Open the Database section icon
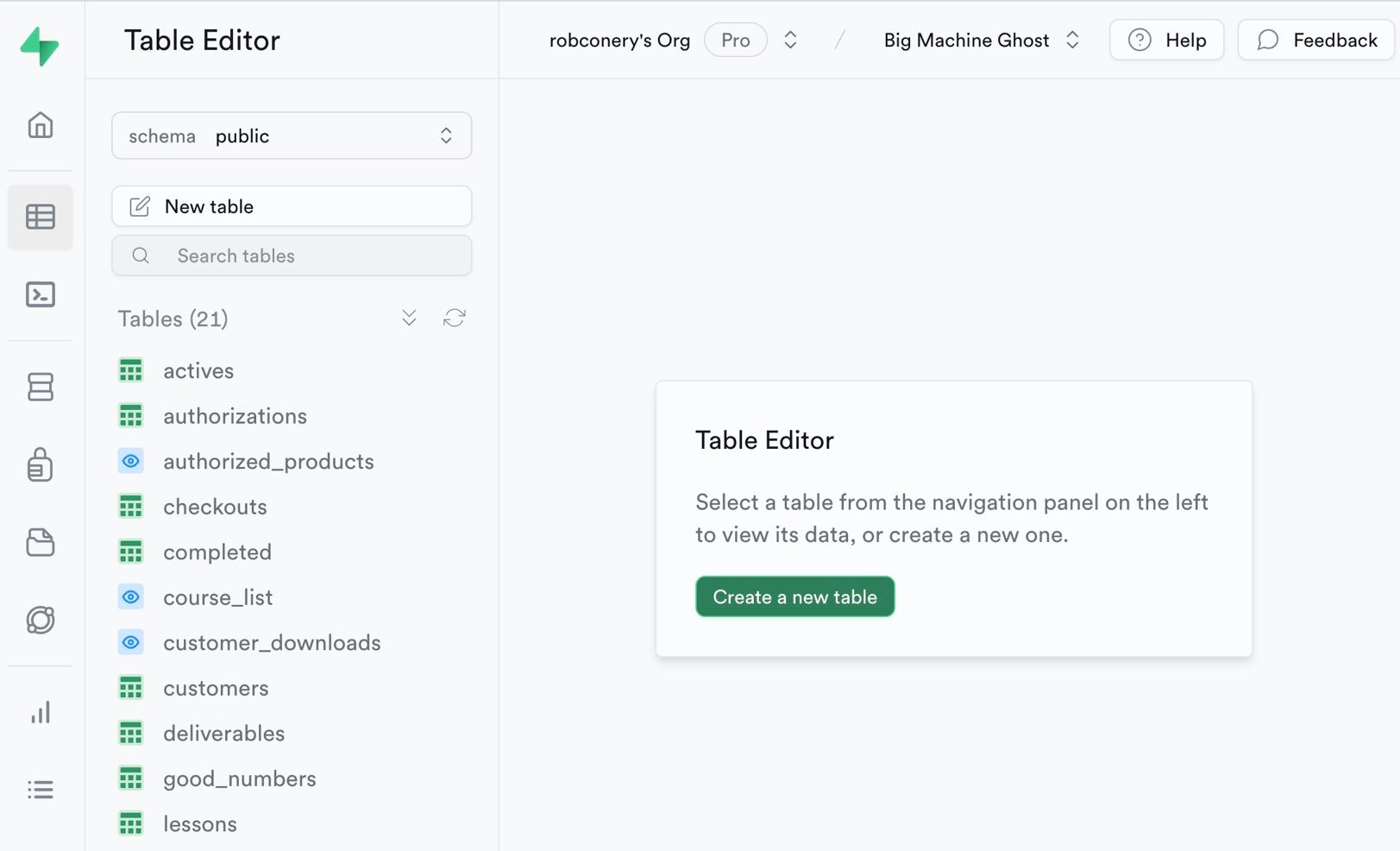The width and height of the screenshot is (1400, 851). (x=41, y=387)
